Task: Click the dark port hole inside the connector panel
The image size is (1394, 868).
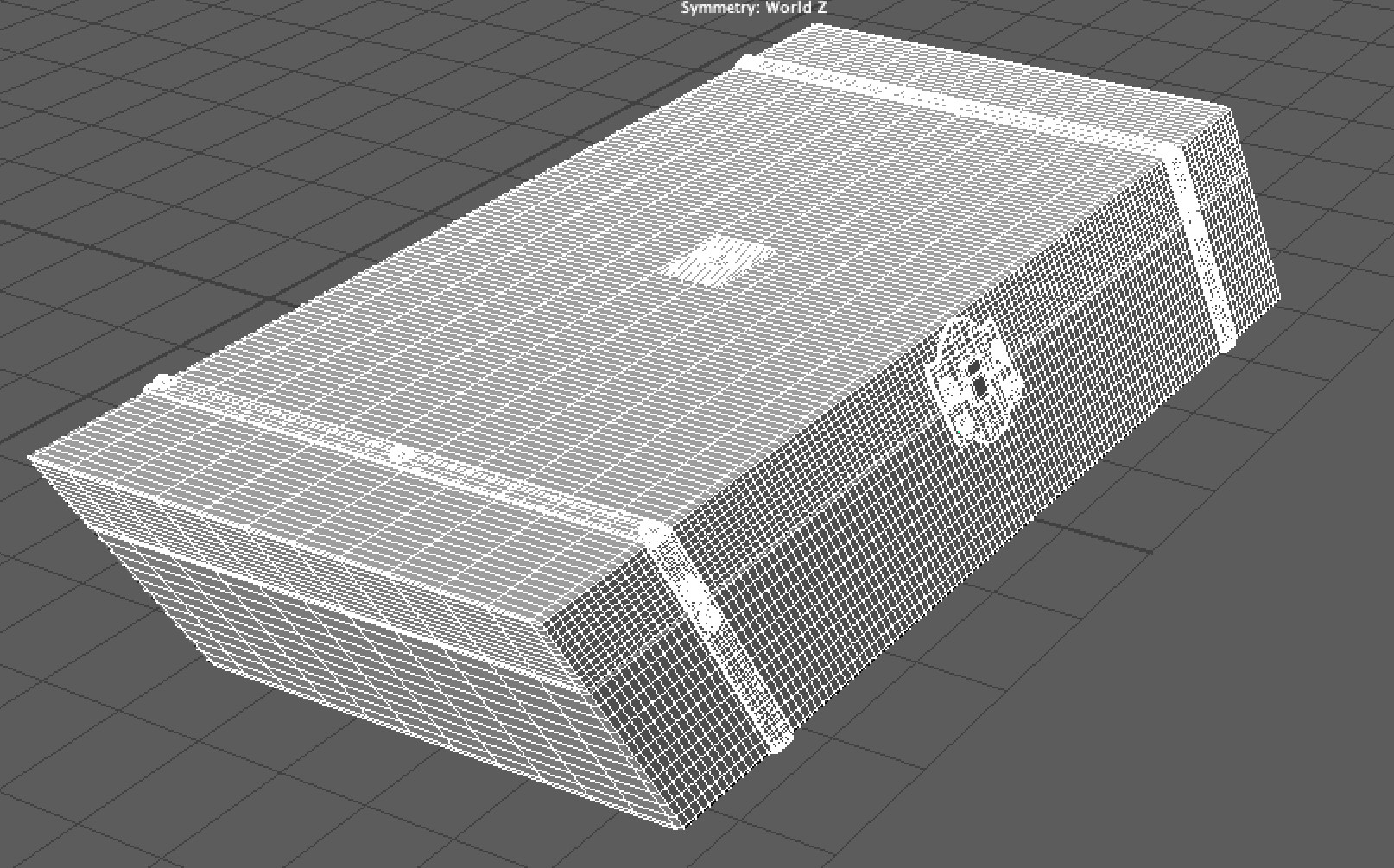Action: (x=979, y=386)
